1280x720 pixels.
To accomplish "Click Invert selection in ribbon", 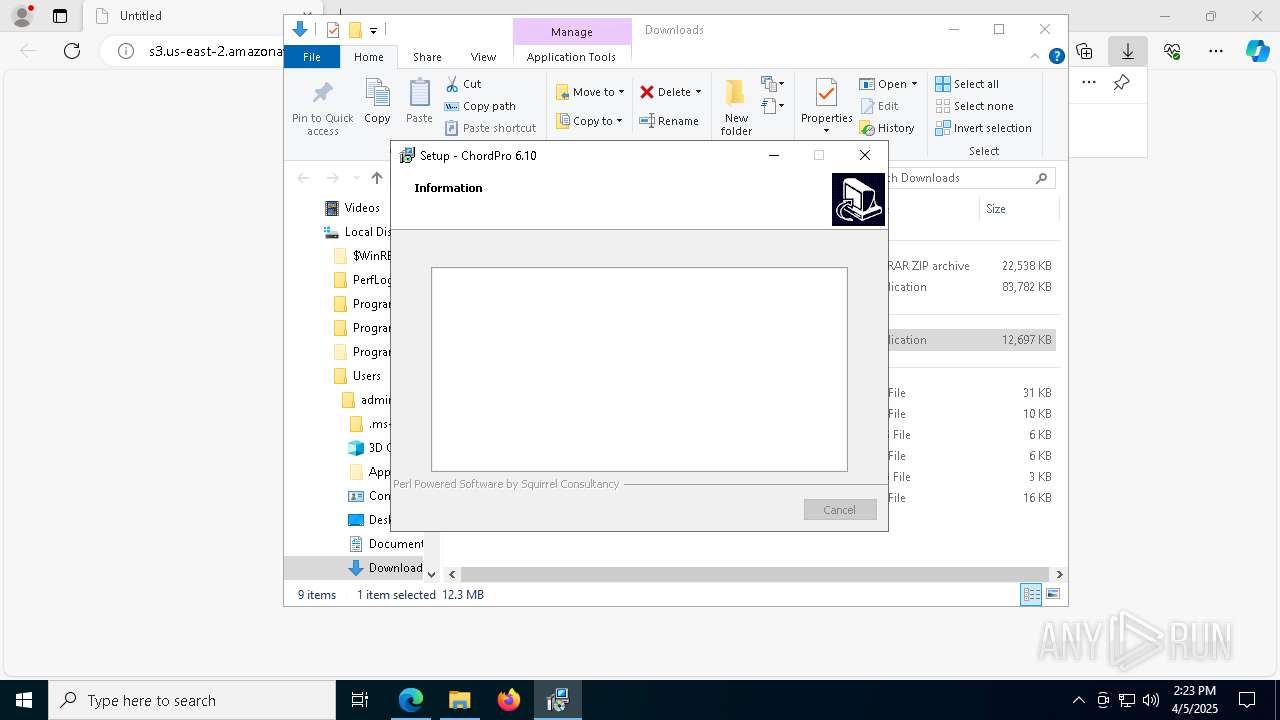I will pyautogui.click(x=983, y=128).
